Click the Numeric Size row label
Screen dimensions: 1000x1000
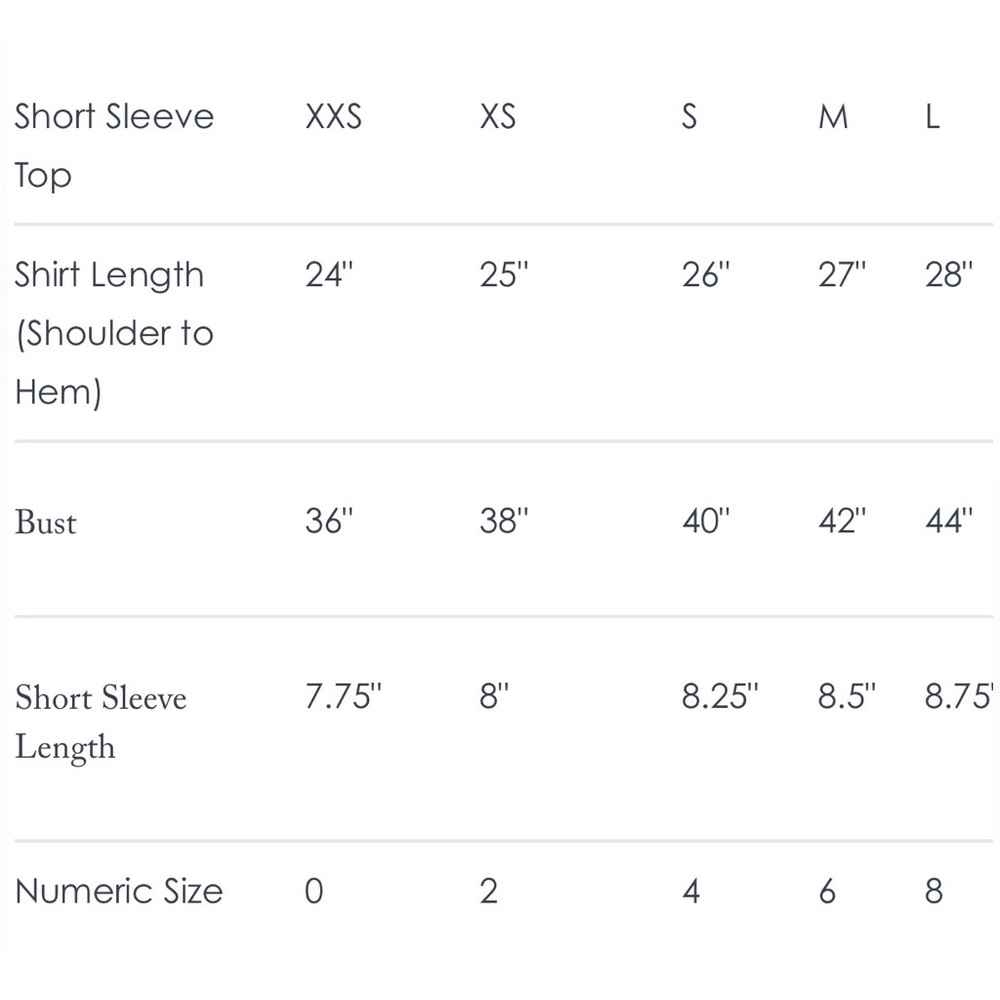119,891
